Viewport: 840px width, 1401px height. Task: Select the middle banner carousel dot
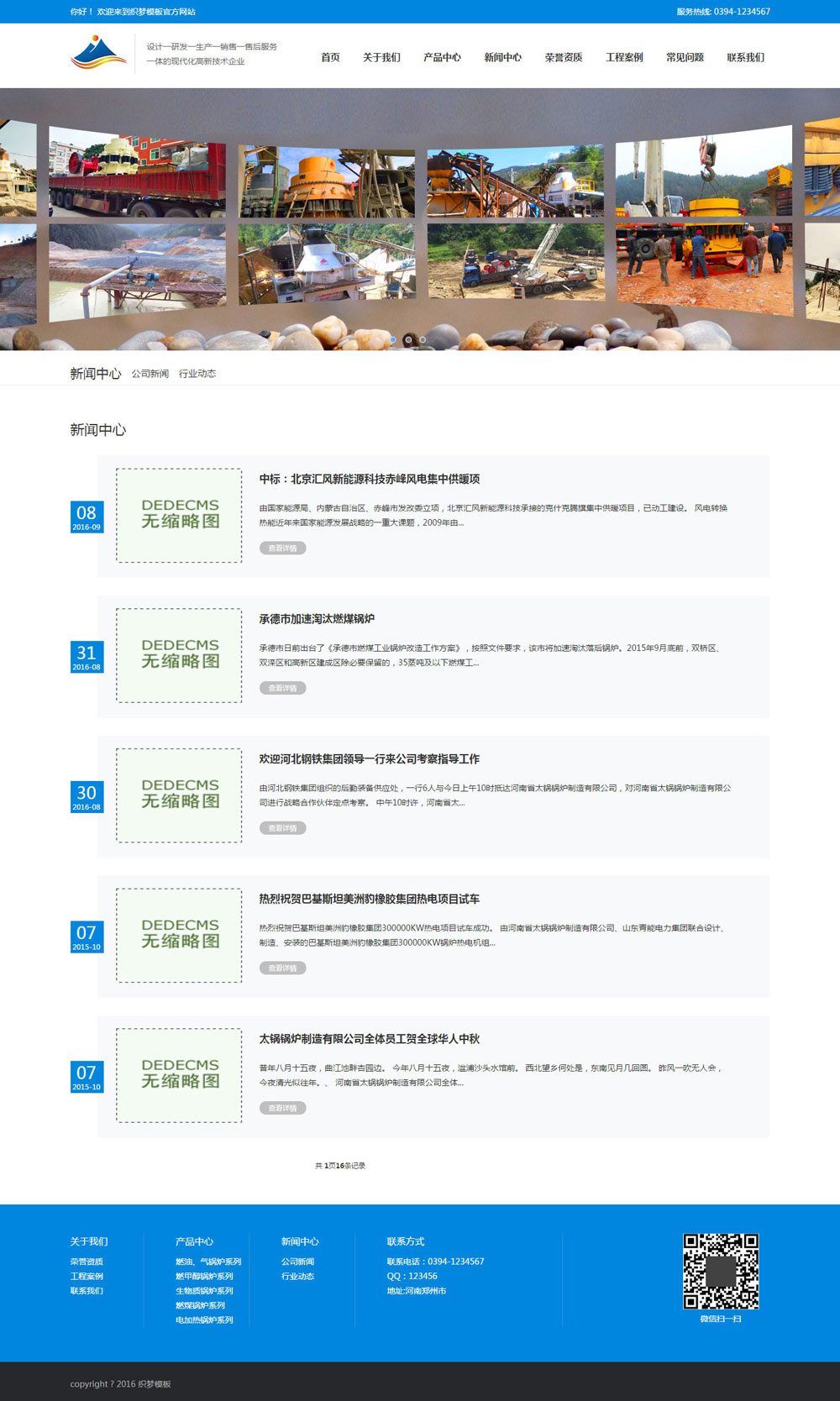(408, 339)
